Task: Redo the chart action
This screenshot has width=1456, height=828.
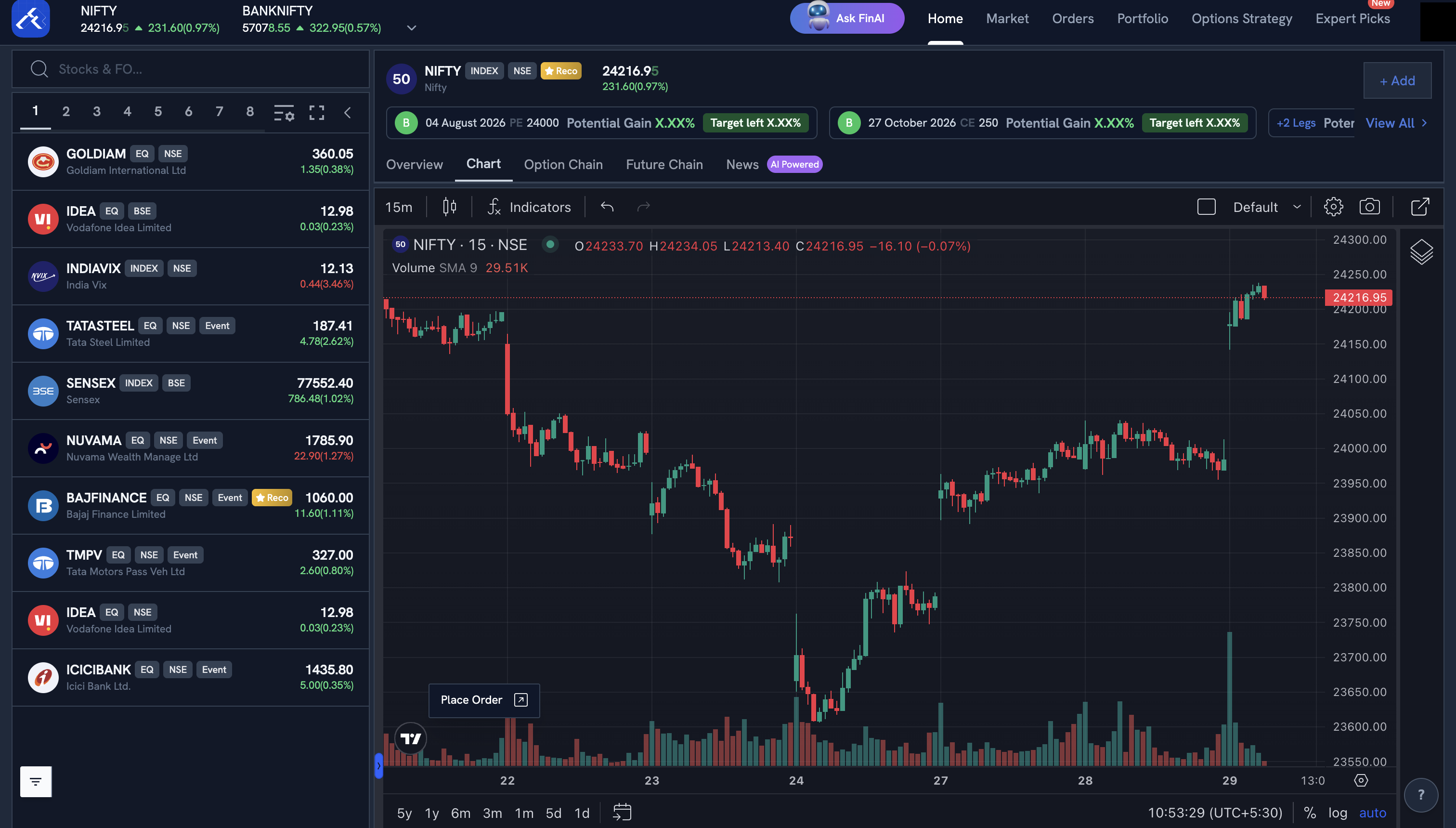Action: coord(643,207)
